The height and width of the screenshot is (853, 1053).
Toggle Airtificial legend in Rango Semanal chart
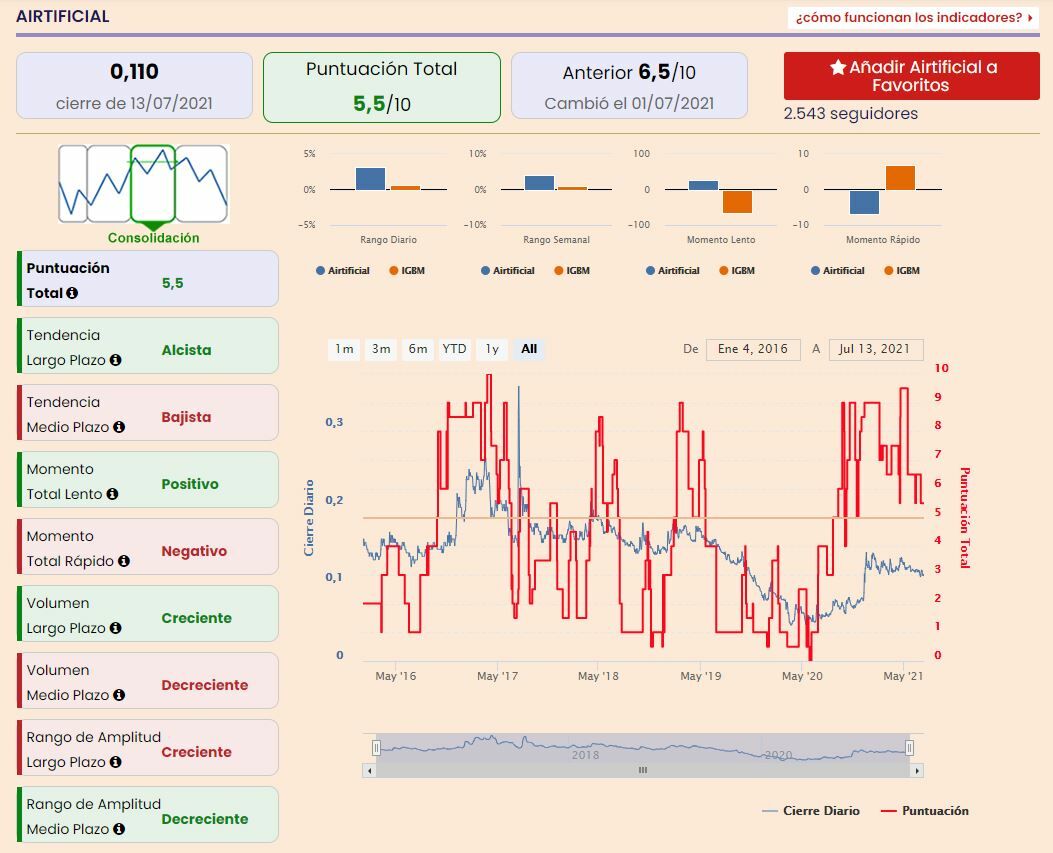(x=508, y=271)
